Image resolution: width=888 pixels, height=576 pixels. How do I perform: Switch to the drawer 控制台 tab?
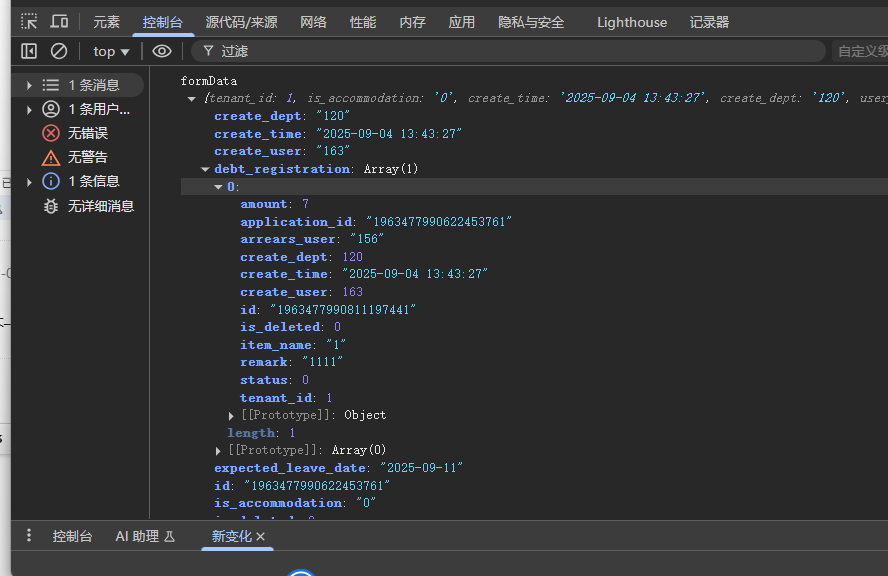pyautogui.click(x=72, y=536)
